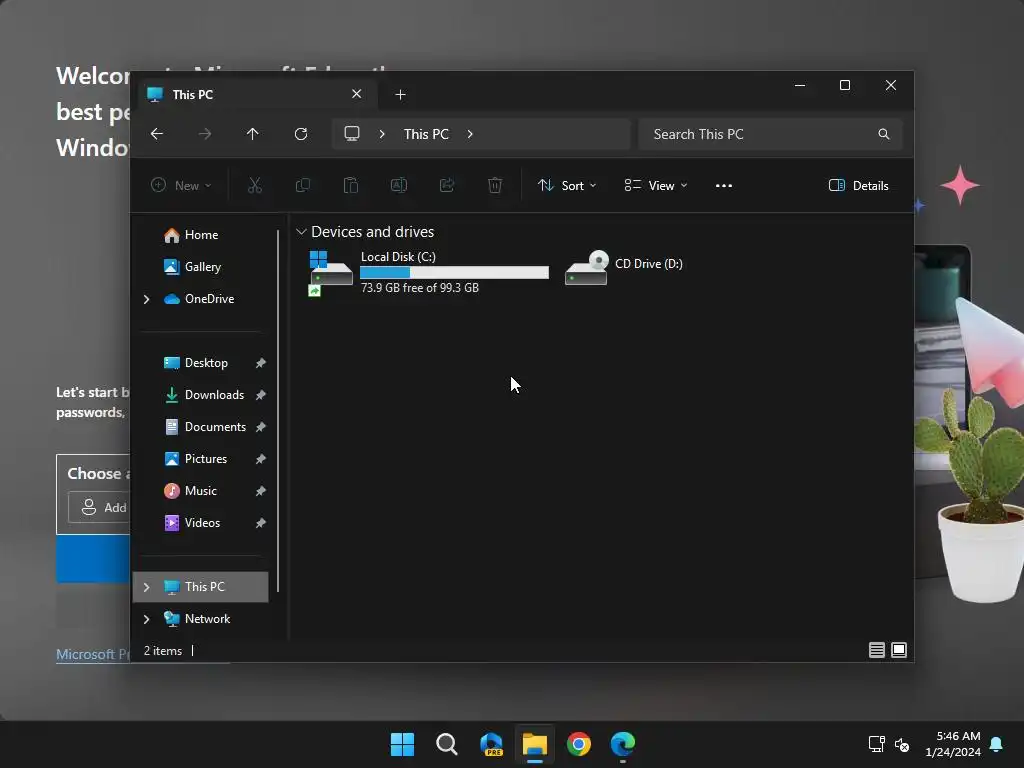Click pin icon next to Downloads
Viewport: 1024px width, 768px height.
coord(261,395)
